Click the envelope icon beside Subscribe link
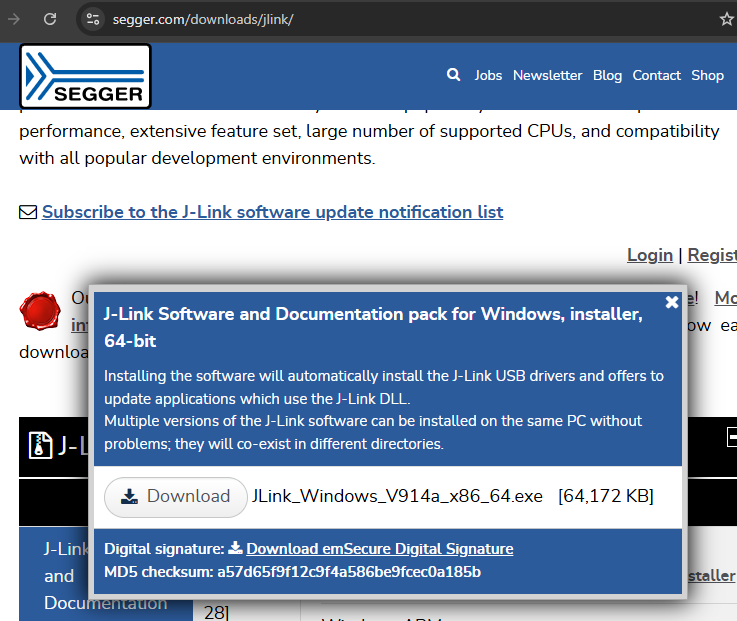 (28, 212)
